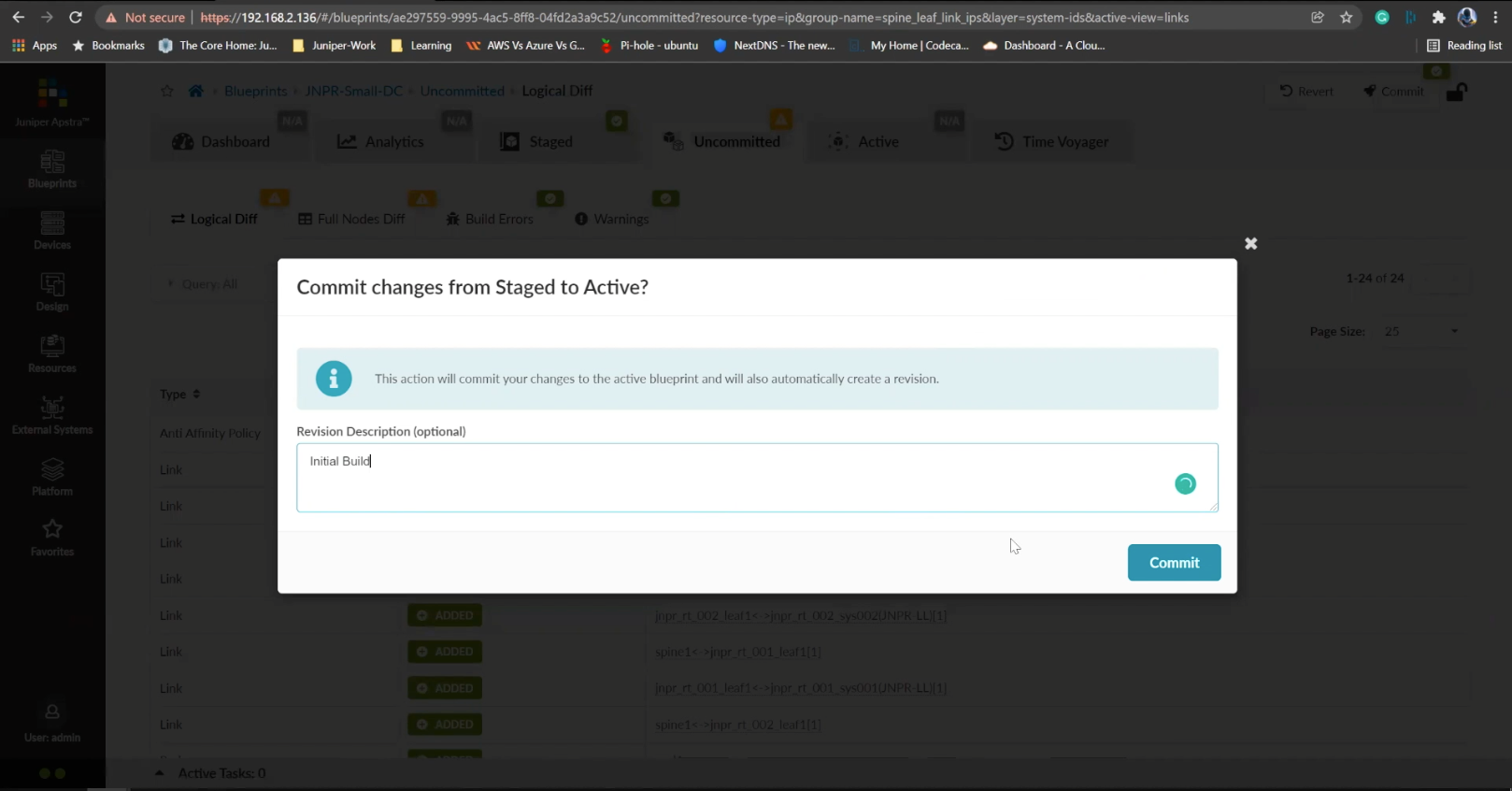Go to Uncommitted breadcrumb link
The width and height of the screenshot is (1512, 791).
(x=462, y=91)
